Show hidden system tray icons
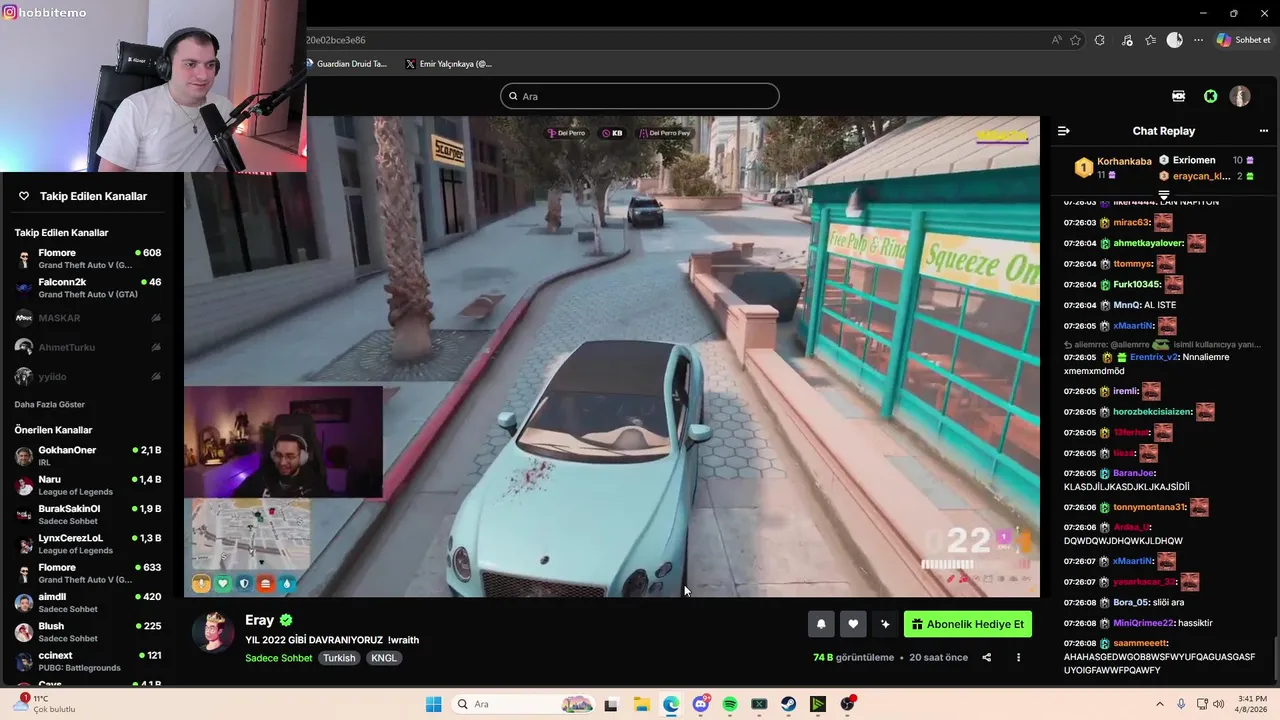 point(1160,704)
